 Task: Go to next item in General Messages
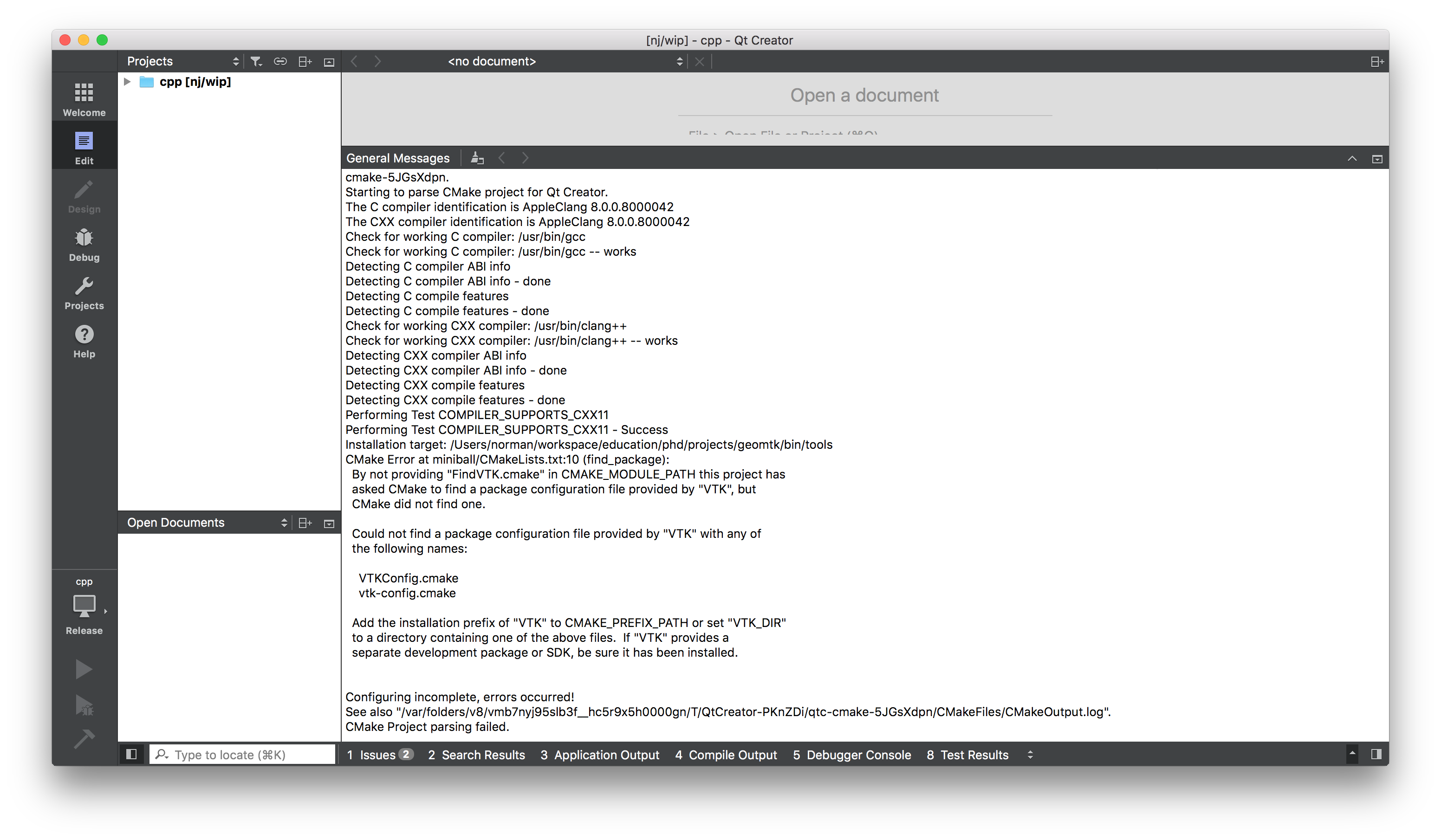tap(525, 158)
